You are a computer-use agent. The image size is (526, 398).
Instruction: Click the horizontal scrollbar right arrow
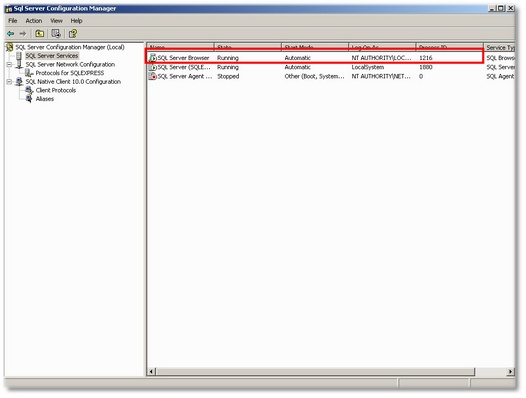coord(510,371)
